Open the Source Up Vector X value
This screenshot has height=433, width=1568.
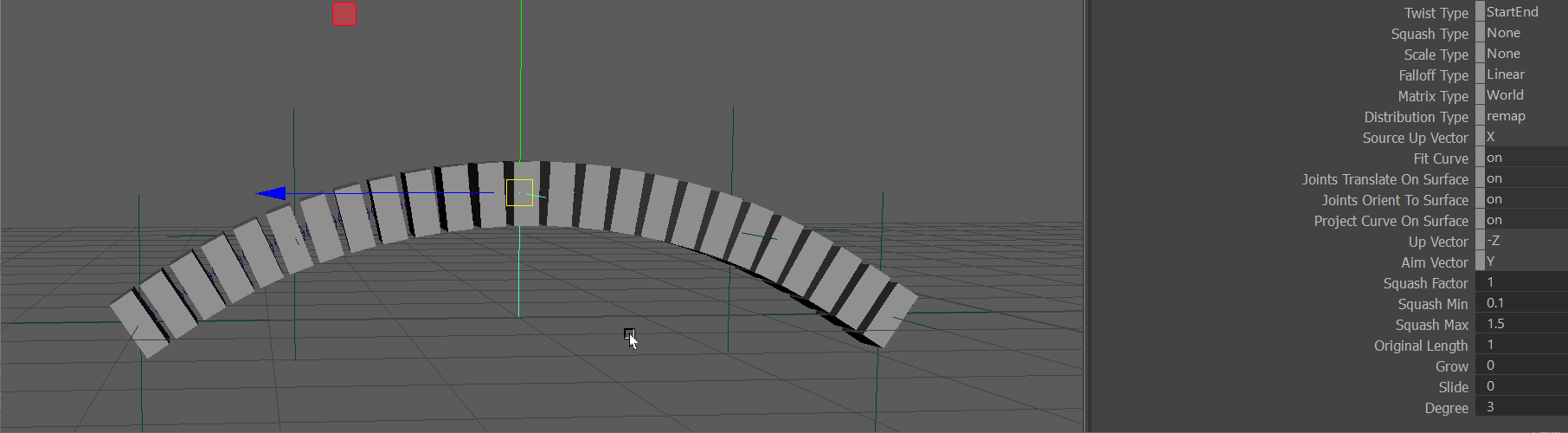pos(1522,137)
